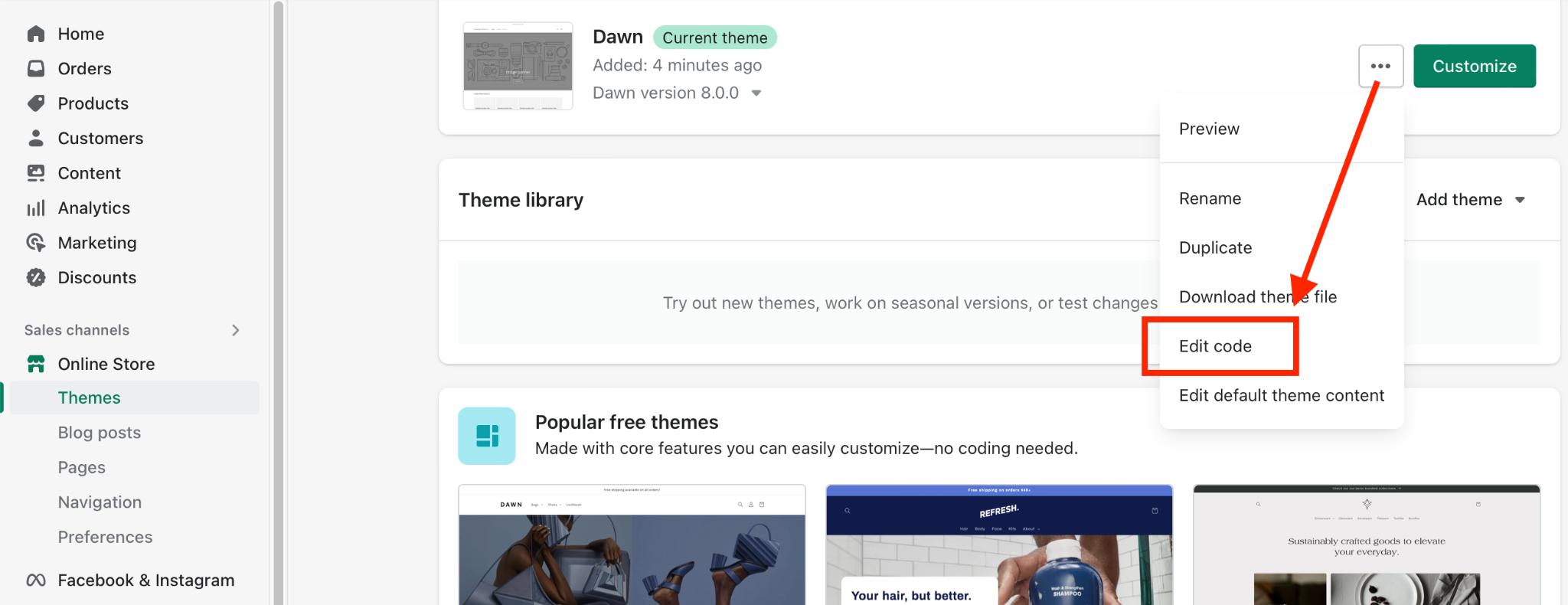Click the sustainably crafted goods theme preview

pos(1367,544)
